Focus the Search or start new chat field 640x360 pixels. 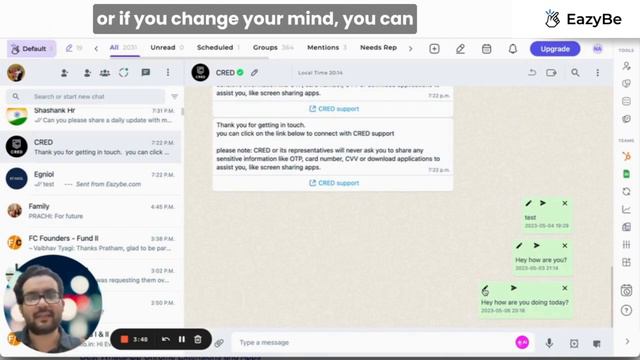click(86, 97)
